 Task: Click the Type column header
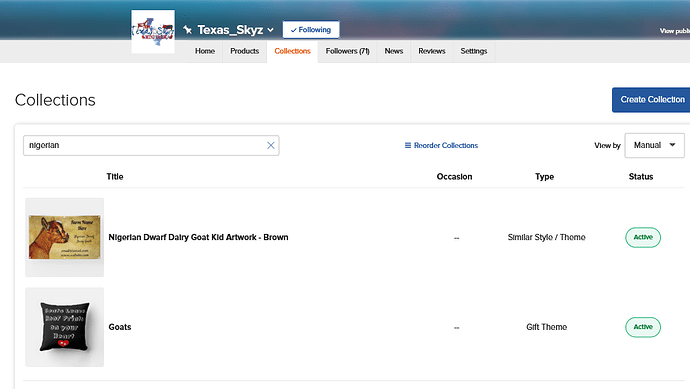[544, 176]
